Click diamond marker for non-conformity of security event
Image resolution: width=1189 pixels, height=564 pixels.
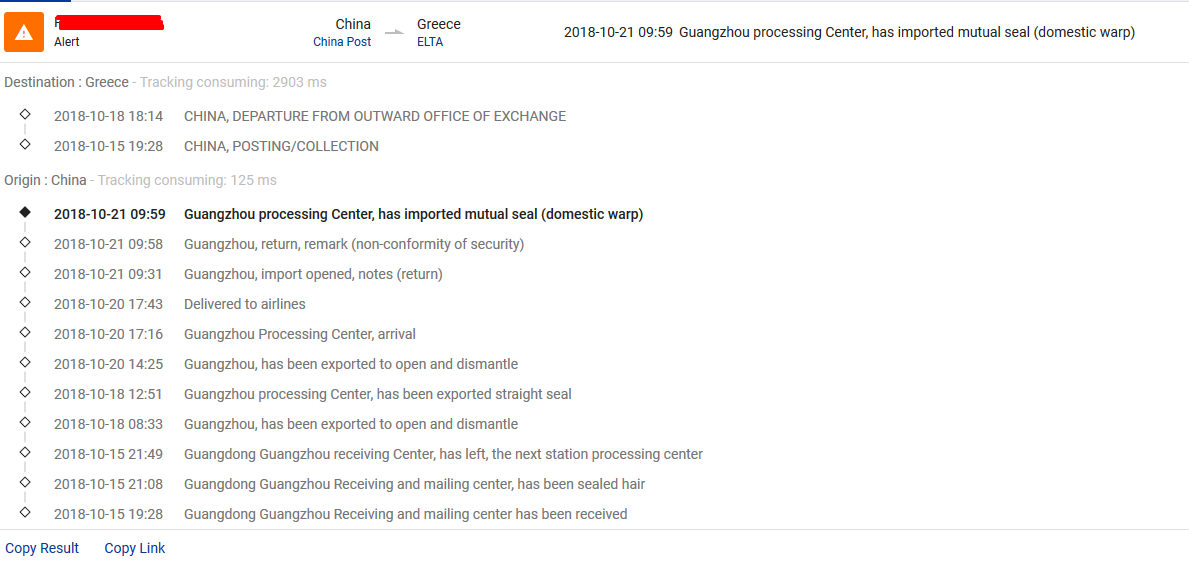point(25,242)
